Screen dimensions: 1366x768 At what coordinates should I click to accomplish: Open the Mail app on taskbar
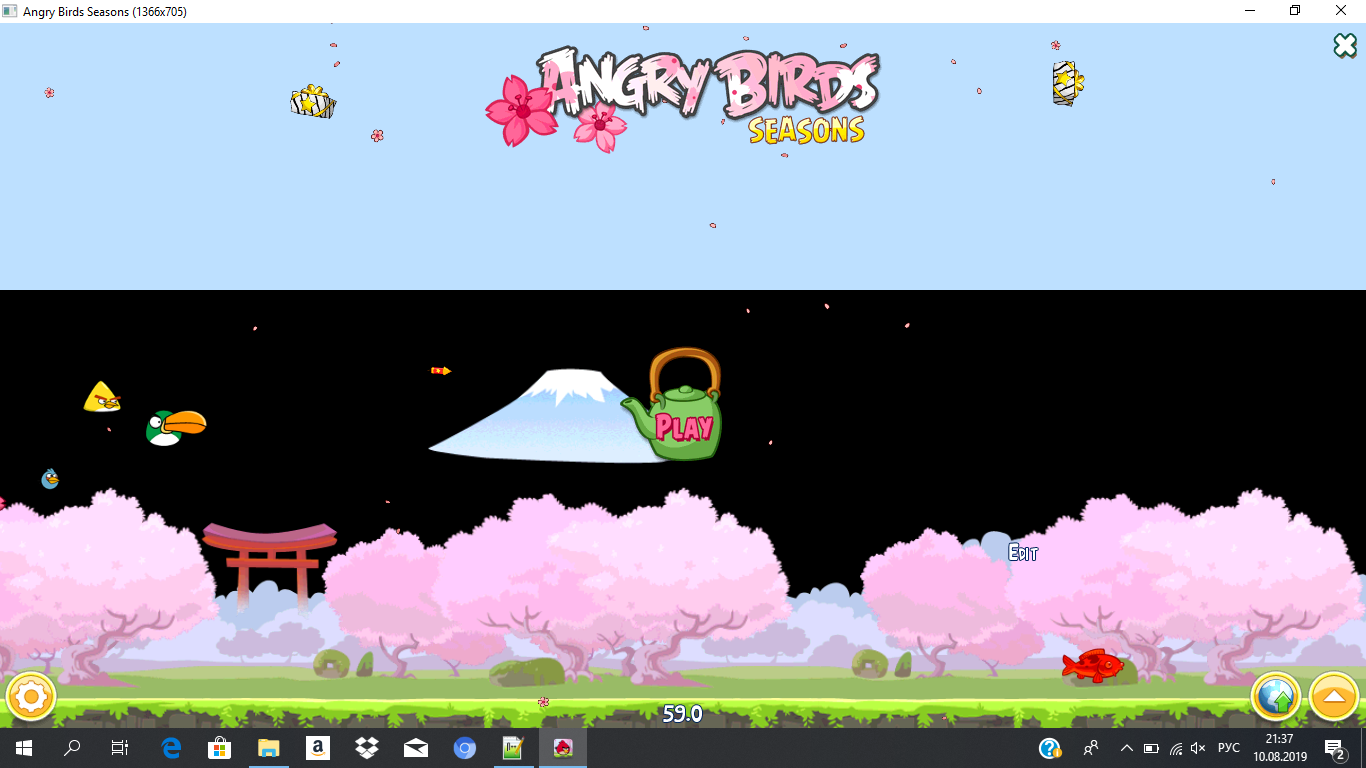(416, 748)
